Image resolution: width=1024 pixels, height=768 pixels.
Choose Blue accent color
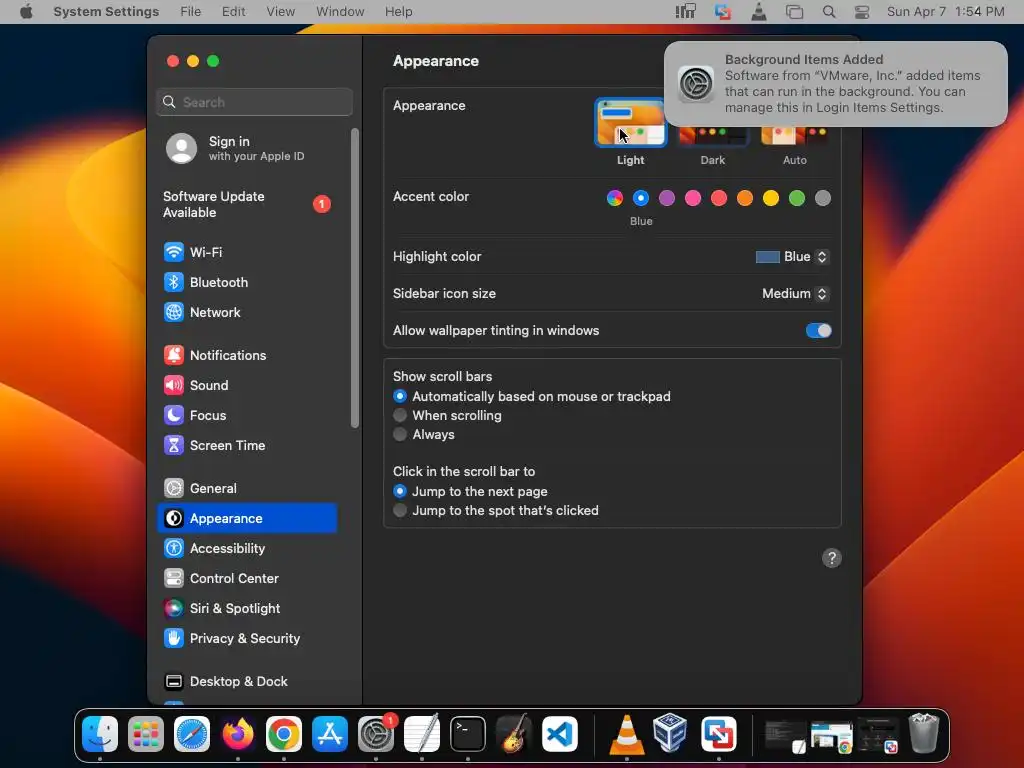point(641,198)
